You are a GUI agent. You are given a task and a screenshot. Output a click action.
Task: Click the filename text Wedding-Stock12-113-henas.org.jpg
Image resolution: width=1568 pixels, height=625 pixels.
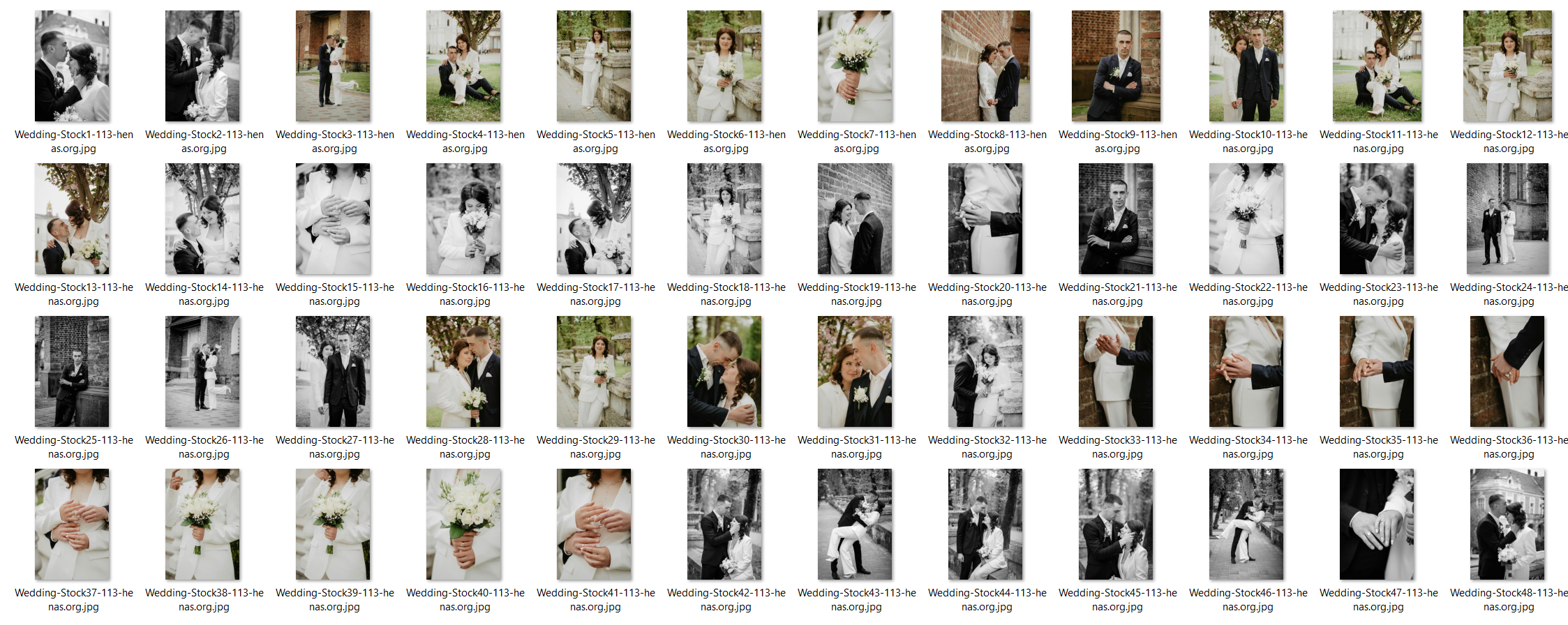(1509, 142)
